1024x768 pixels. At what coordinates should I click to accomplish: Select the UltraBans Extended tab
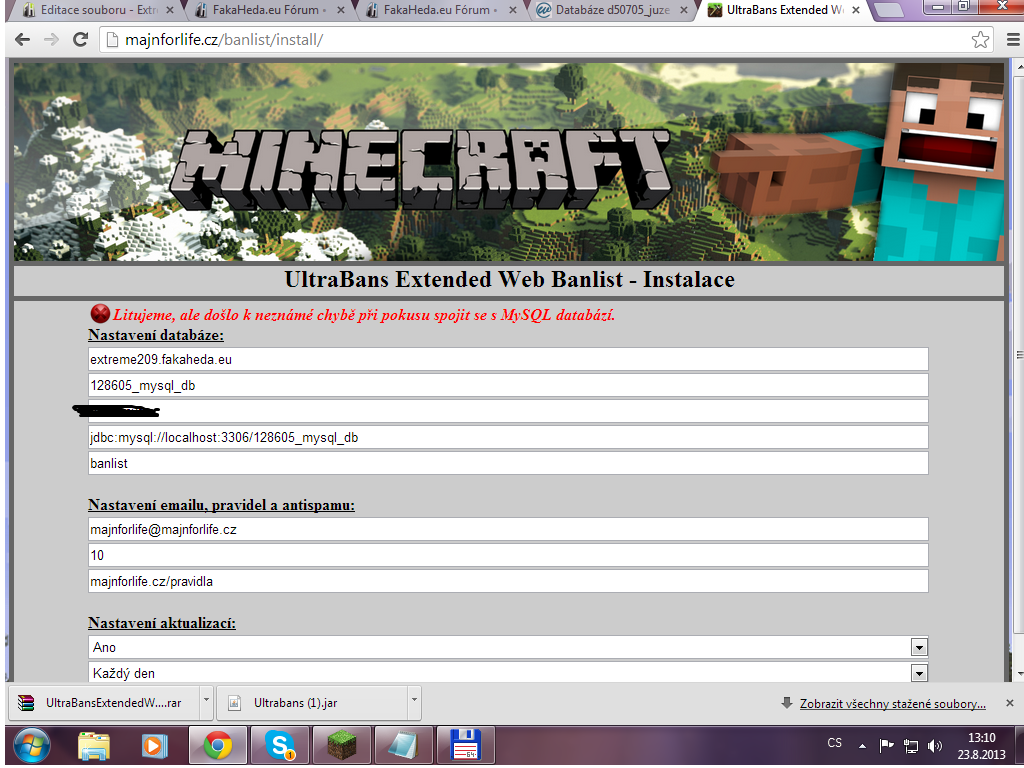pyautogui.click(x=785, y=10)
